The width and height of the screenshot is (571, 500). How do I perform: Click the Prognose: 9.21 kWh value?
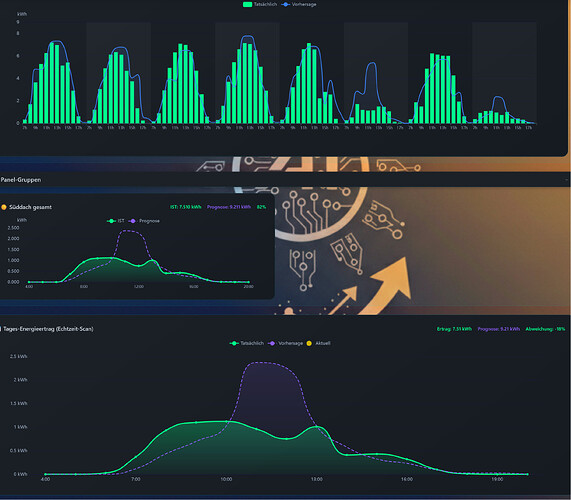point(499,329)
